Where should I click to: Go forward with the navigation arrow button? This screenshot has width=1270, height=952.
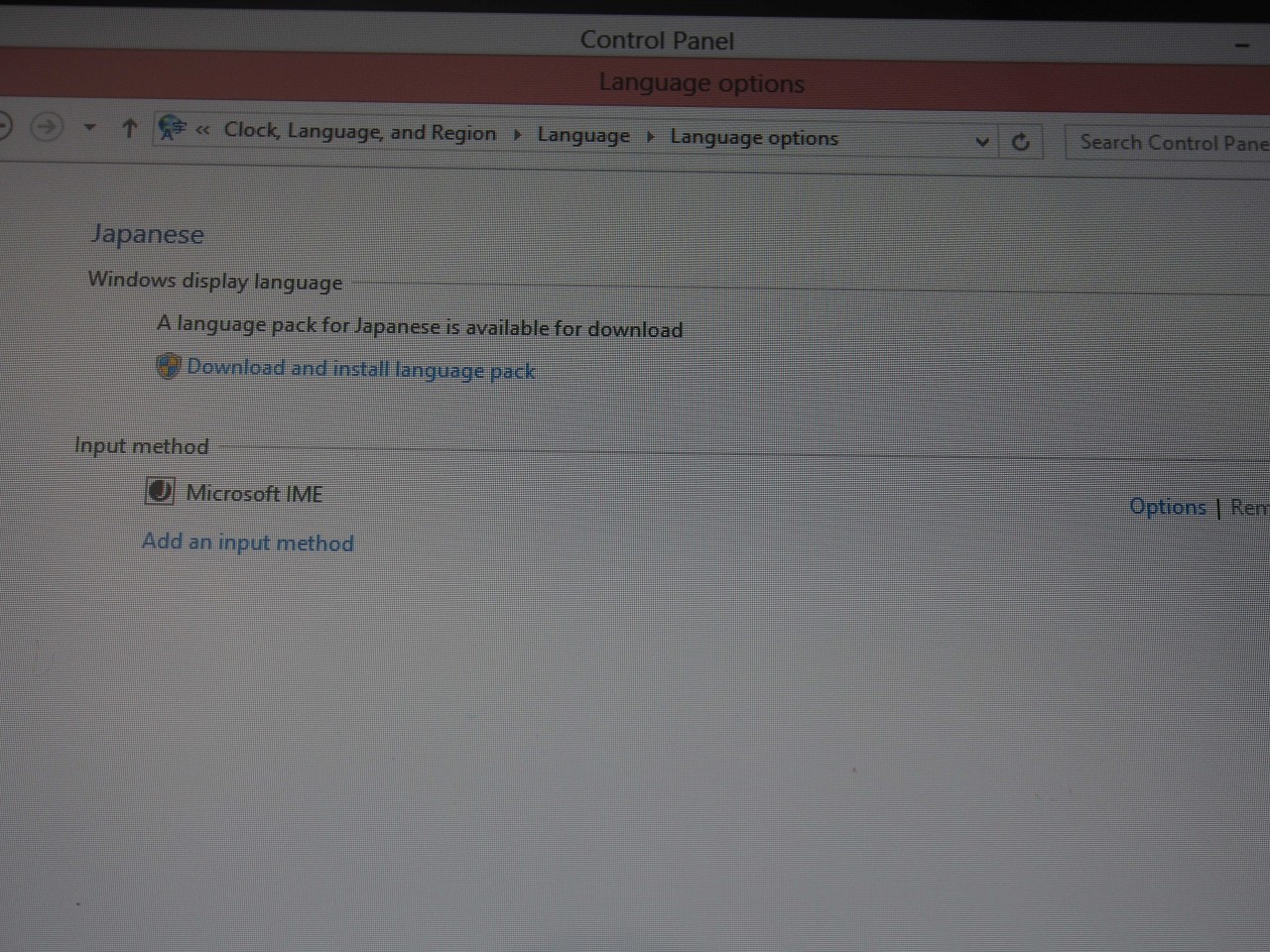(x=46, y=126)
